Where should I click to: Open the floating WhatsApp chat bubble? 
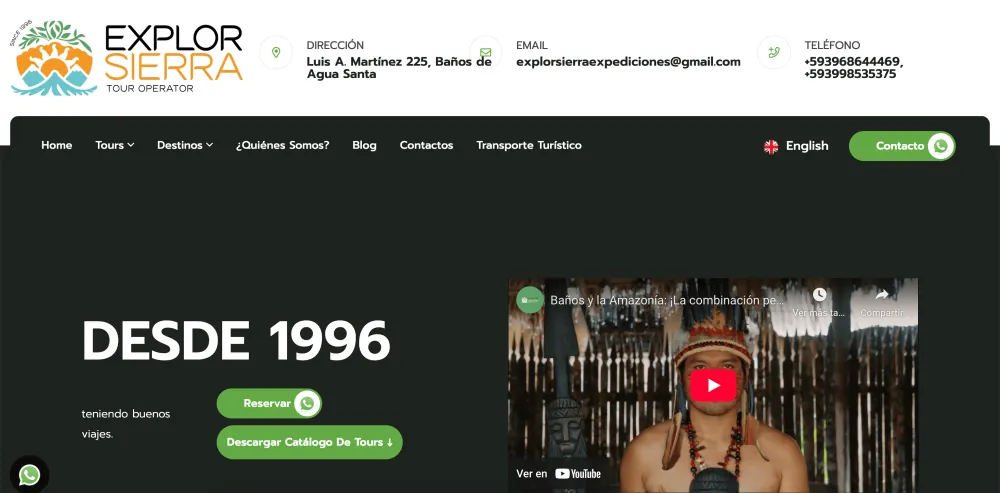click(29, 475)
